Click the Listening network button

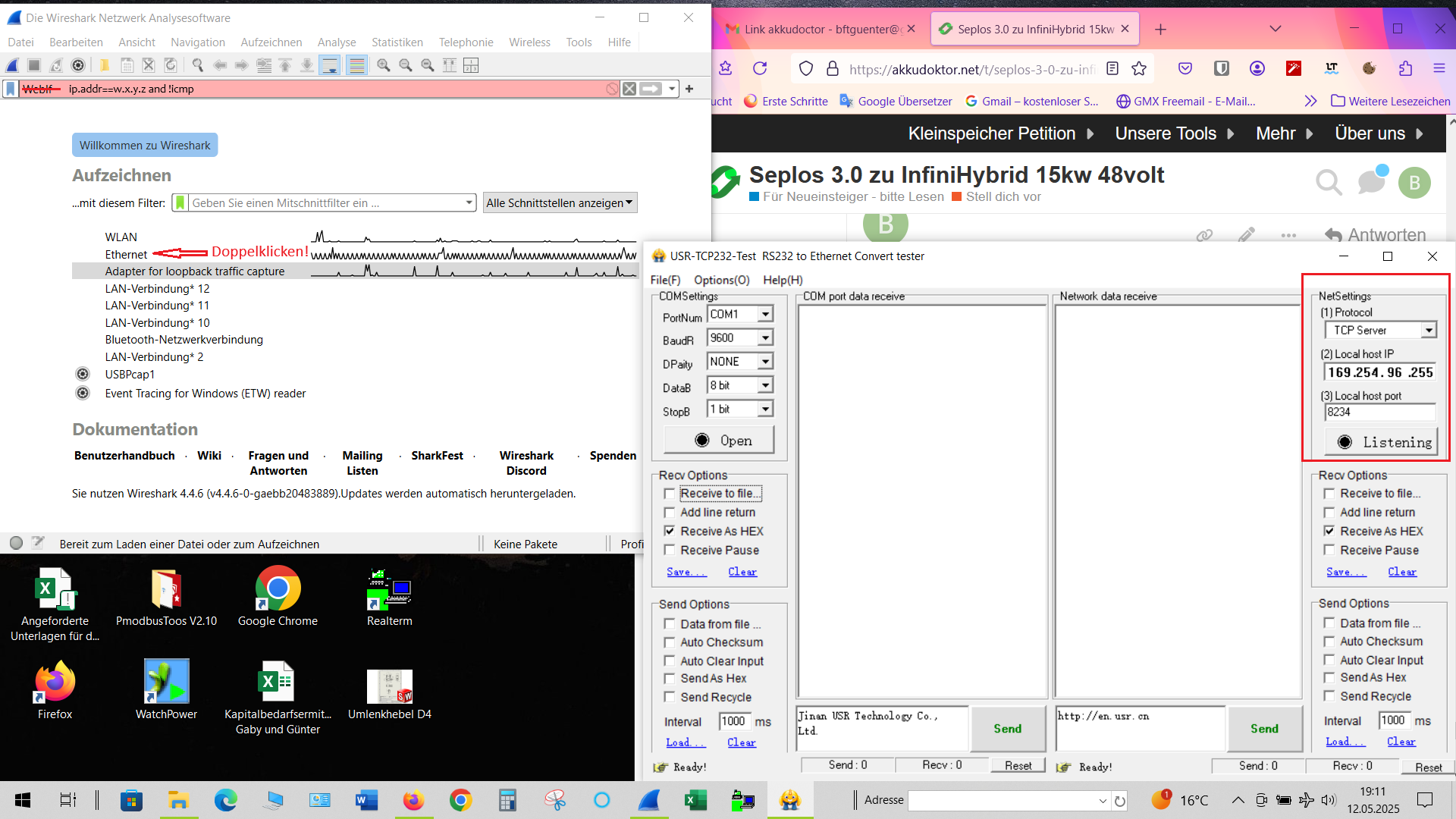pyautogui.click(x=1381, y=442)
